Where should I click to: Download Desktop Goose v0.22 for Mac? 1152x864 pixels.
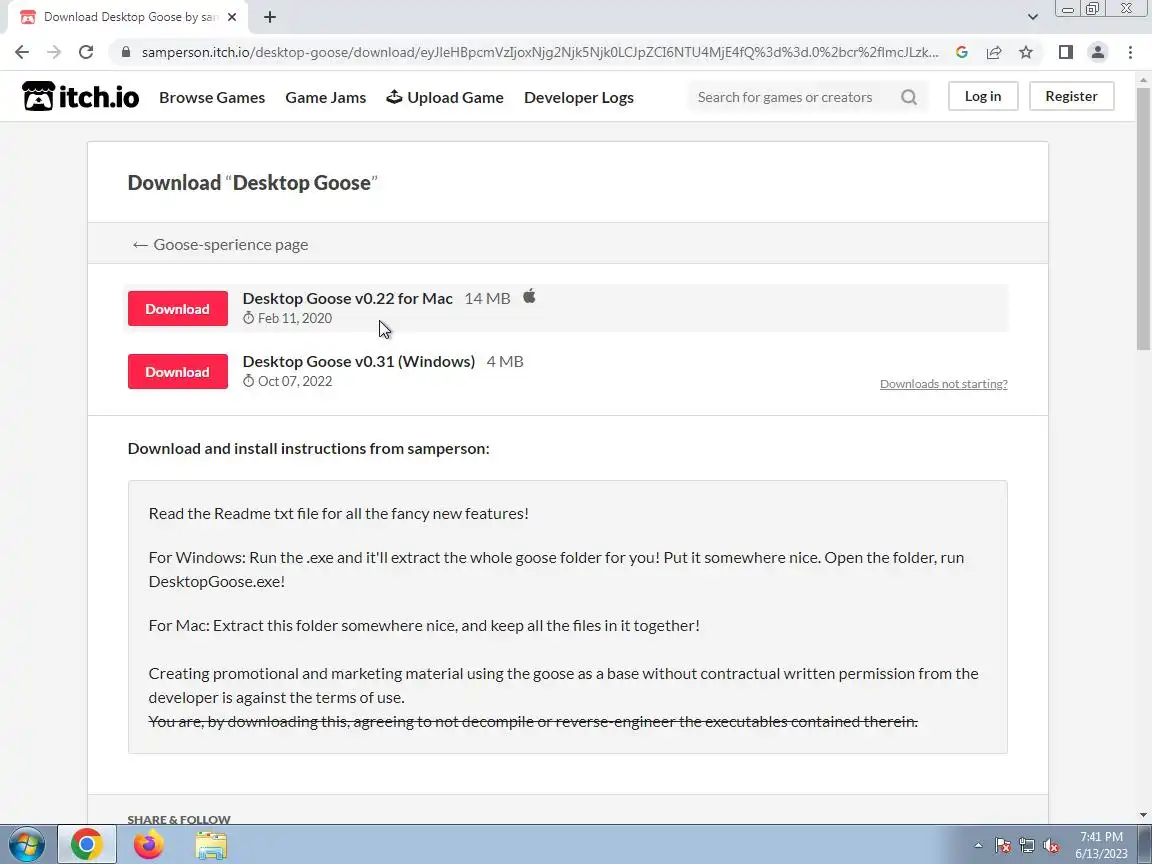[x=178, y=309]
